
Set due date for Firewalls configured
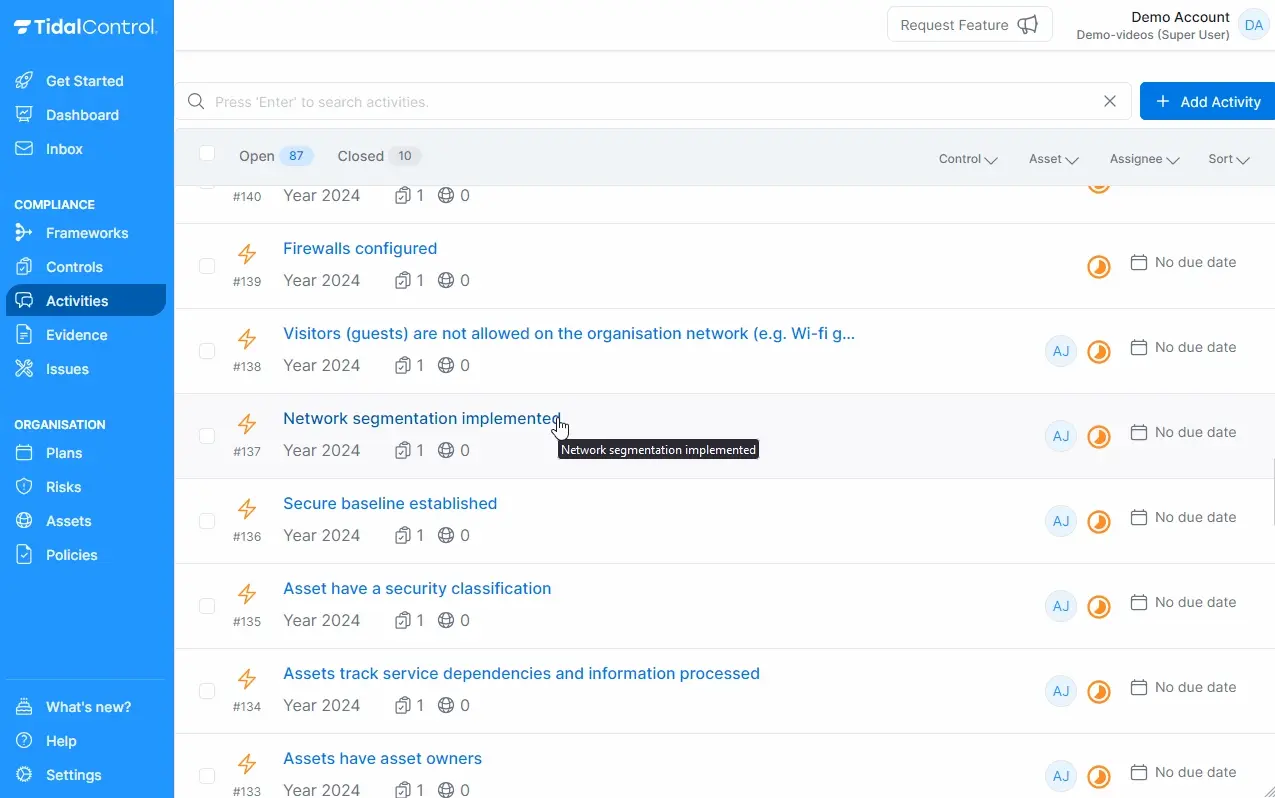[1183, 262]
